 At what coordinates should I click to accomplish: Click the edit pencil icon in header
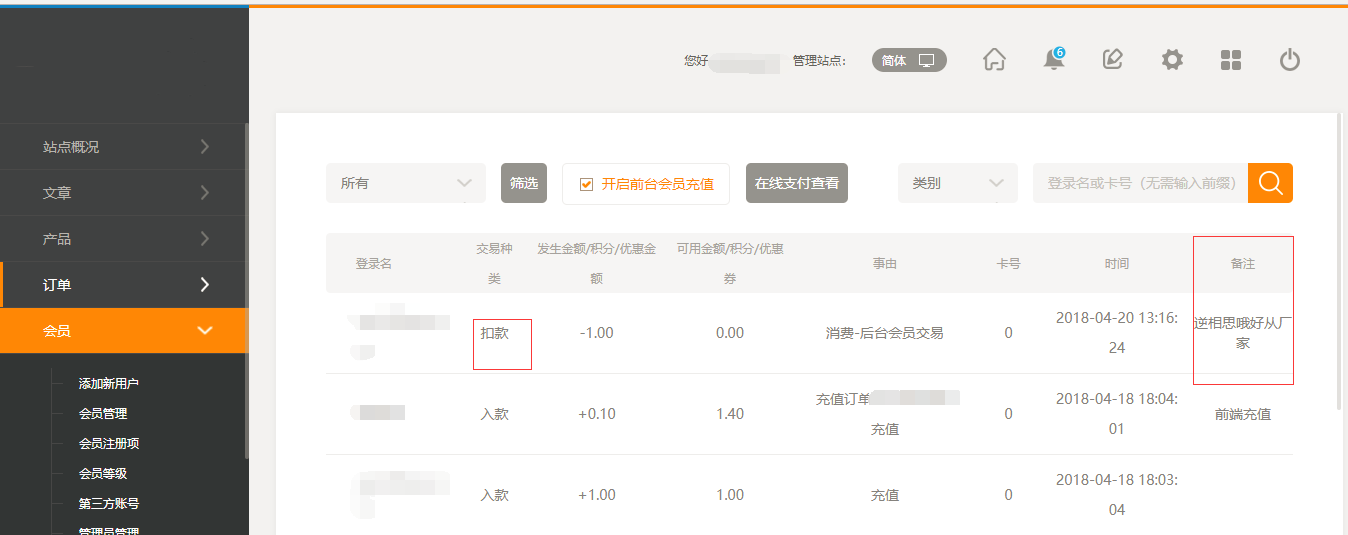tap(1112, 60)
